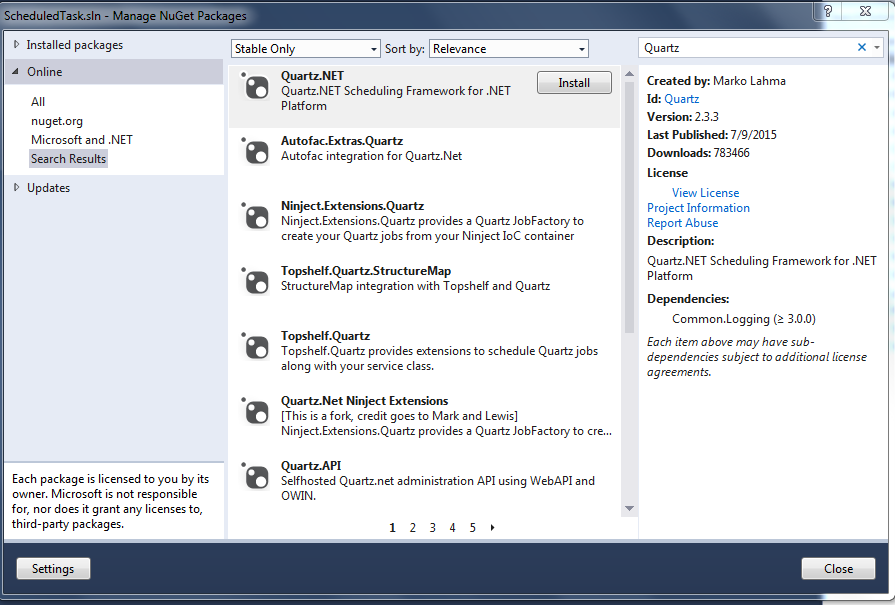Select the Quartz.API package title
This screenshot has width=895, height=605.
coord(311,466)
